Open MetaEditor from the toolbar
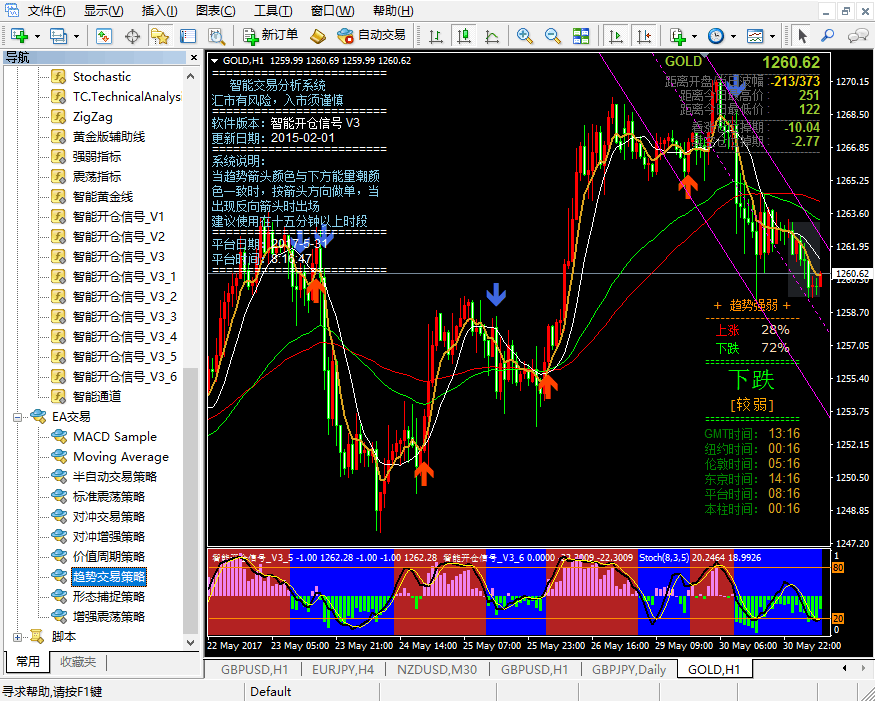Image resolution: width=875 pixels, height=701 pixels. [x=318, y=36]
